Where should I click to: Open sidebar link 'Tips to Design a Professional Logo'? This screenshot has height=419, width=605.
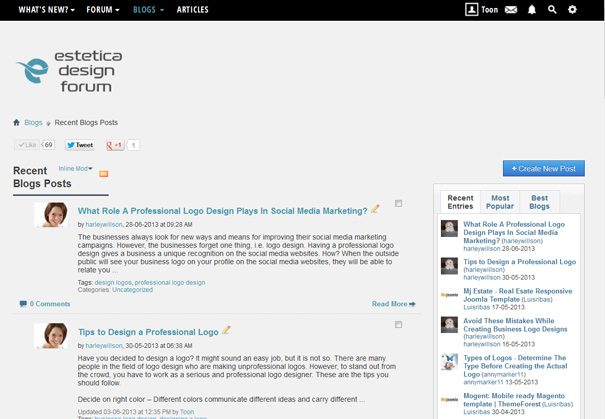tap(520, 262)
